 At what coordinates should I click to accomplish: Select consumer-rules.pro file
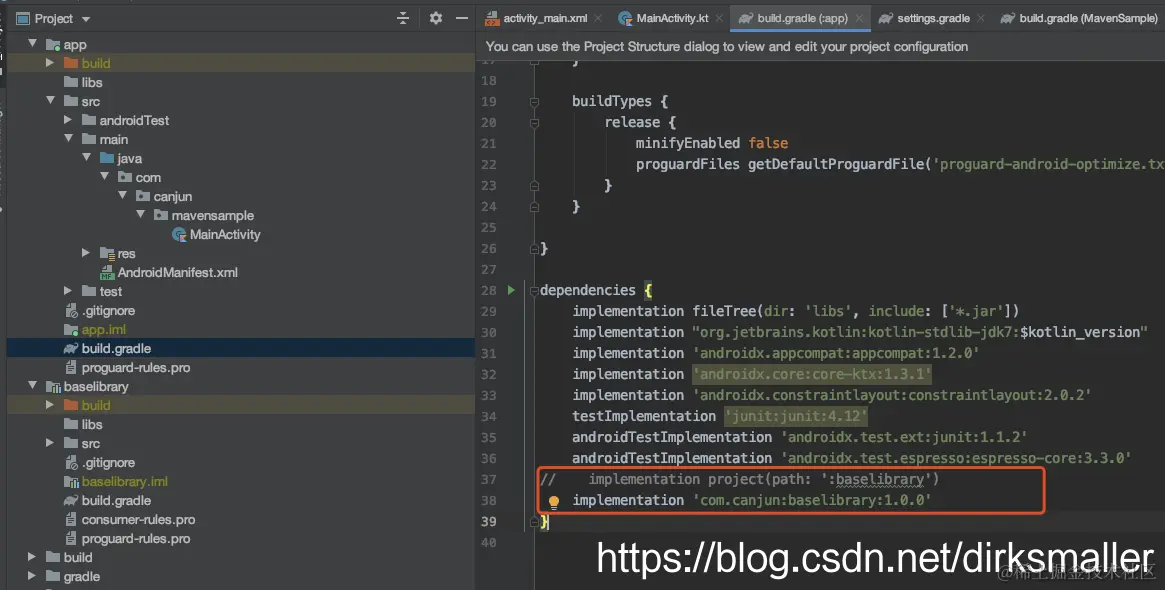pyautogui.click(x=138, y=519)
